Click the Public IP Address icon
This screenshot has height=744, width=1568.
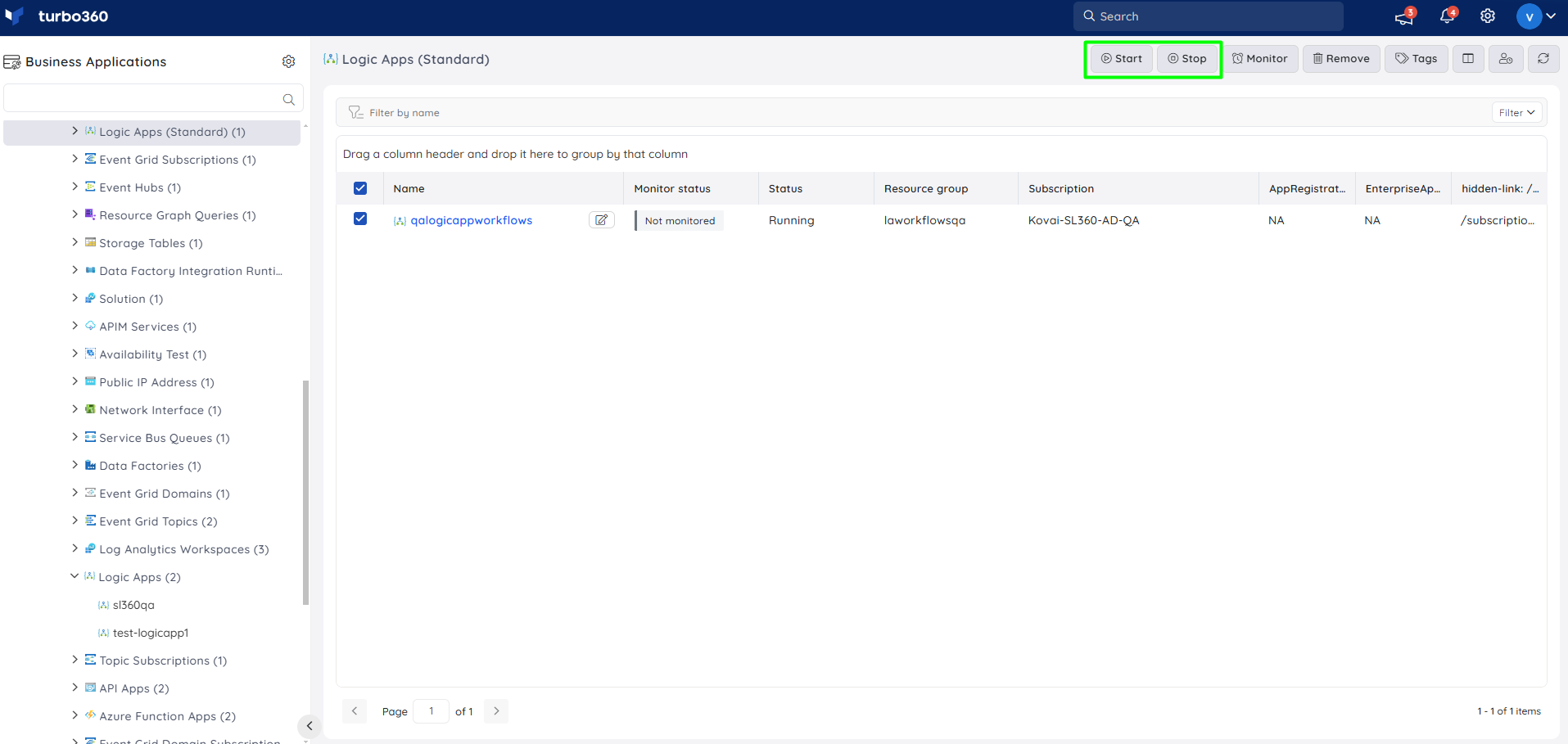91,381
